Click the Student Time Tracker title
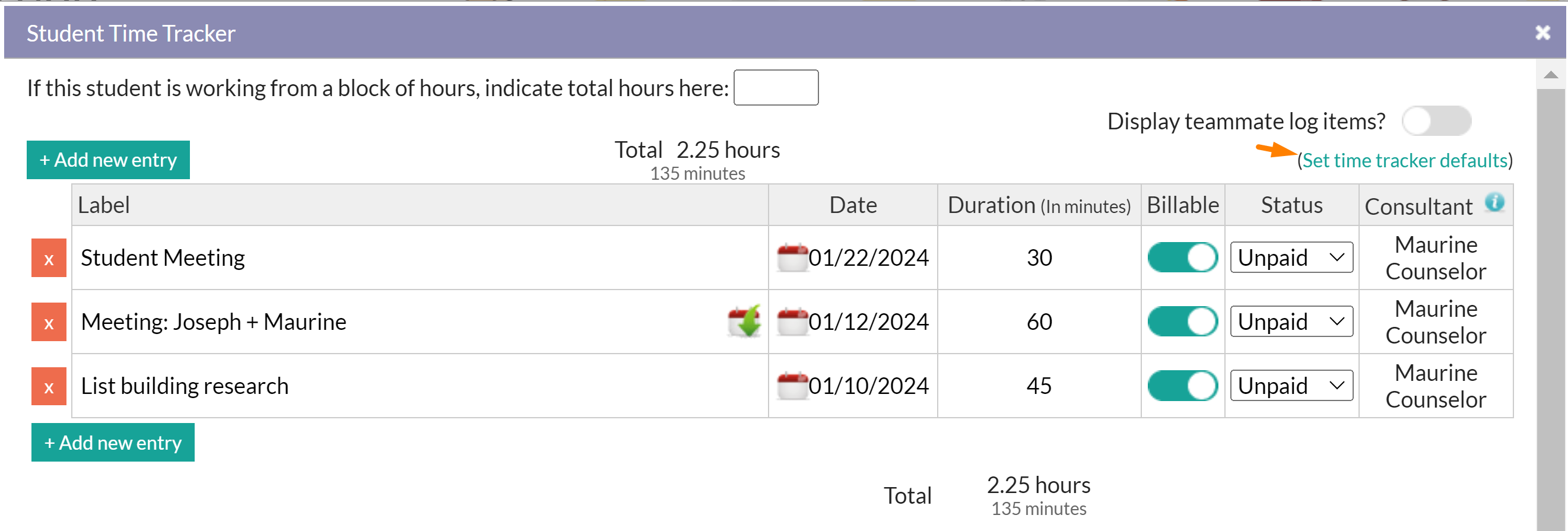This screenshot has height=531, width=1568. pyautogui.click(x=131, y=33)
